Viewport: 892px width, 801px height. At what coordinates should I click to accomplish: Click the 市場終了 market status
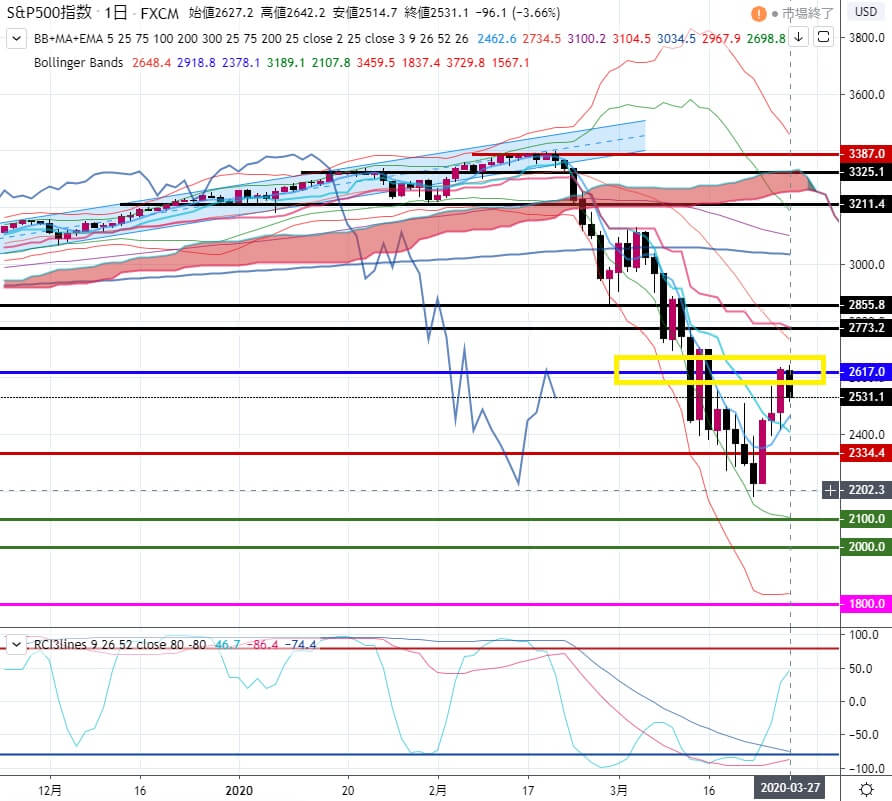coord(807,13)
